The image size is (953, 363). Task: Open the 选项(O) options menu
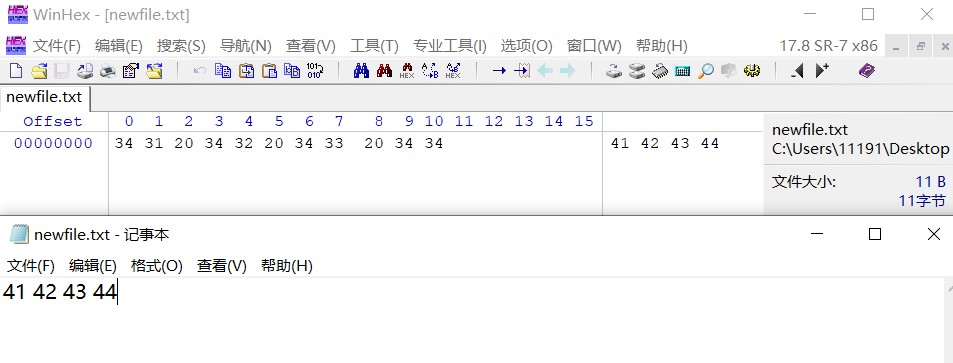[526, 46]
